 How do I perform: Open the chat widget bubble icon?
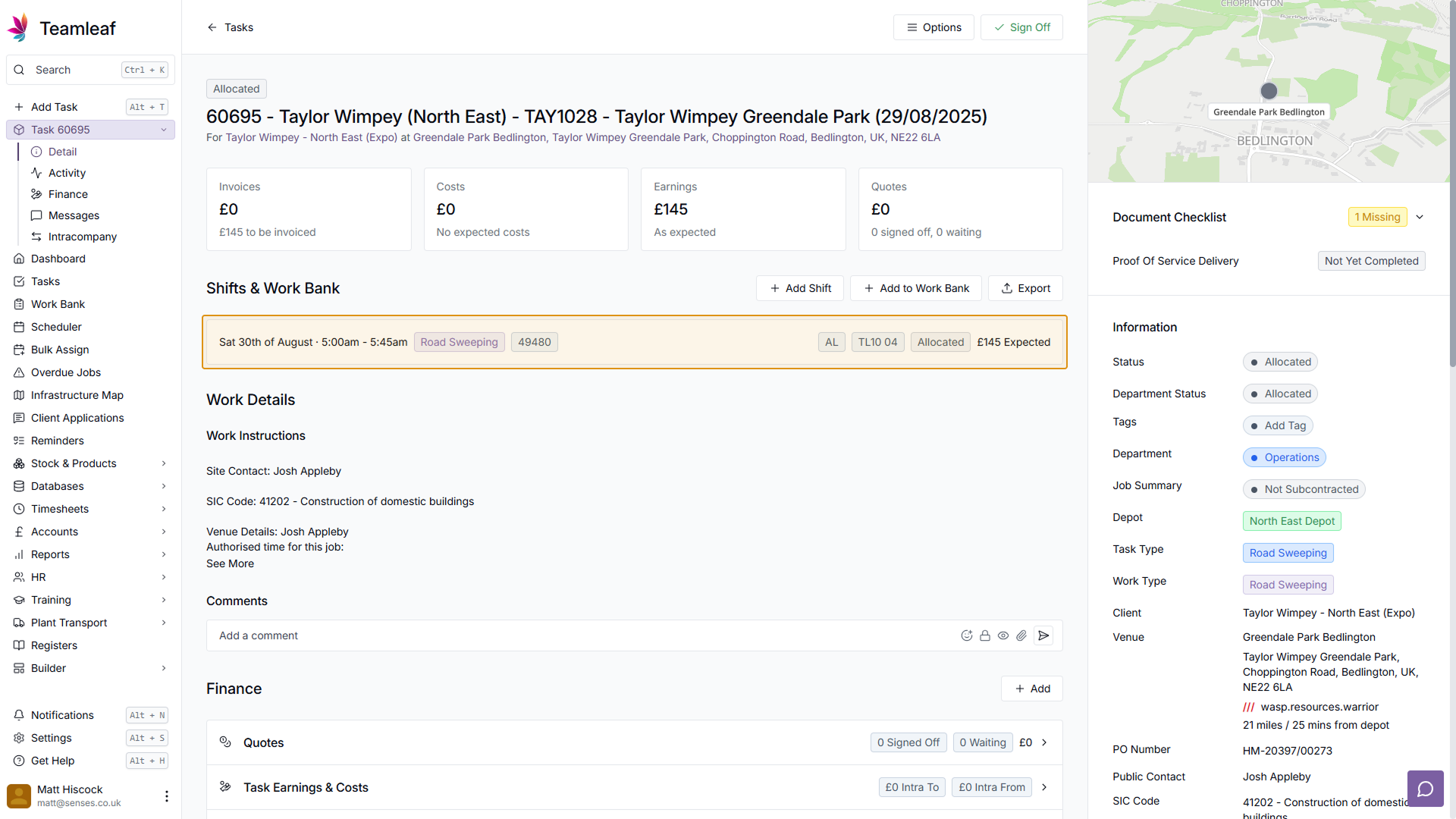click(x=1425, y=789)
